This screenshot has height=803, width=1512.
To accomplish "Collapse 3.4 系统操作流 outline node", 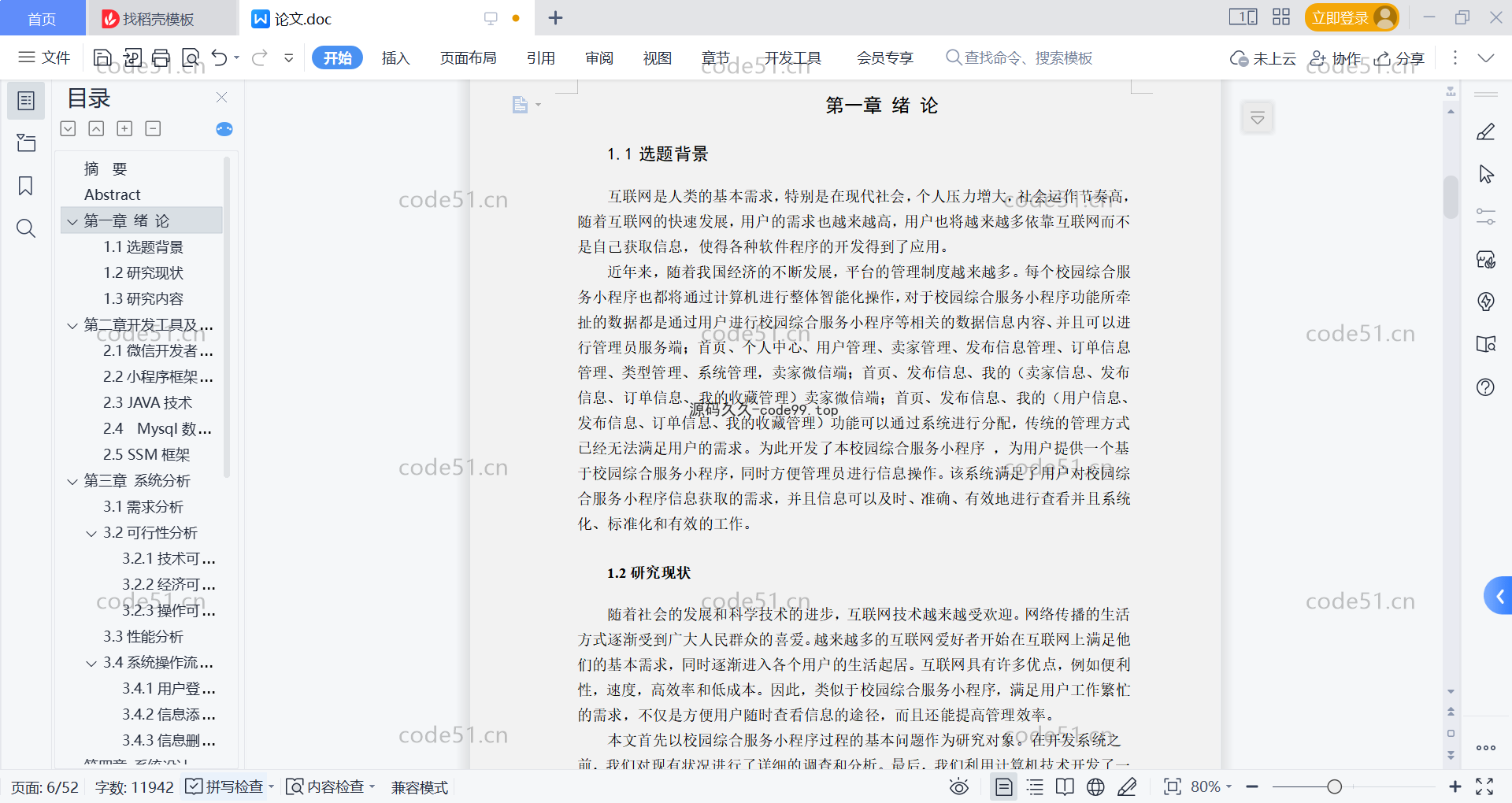I will pos(91,663).
